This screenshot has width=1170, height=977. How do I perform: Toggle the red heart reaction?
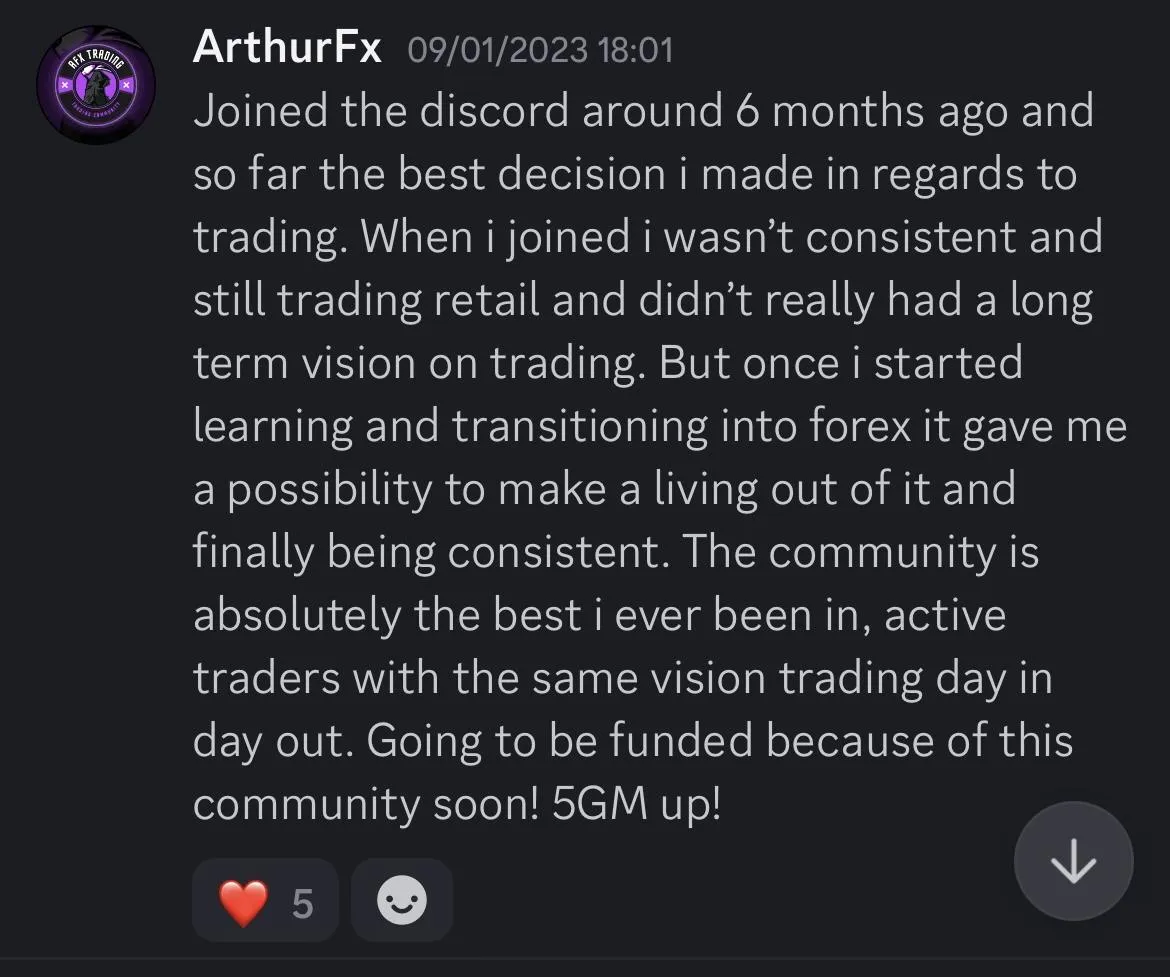(x=265, y=900)
